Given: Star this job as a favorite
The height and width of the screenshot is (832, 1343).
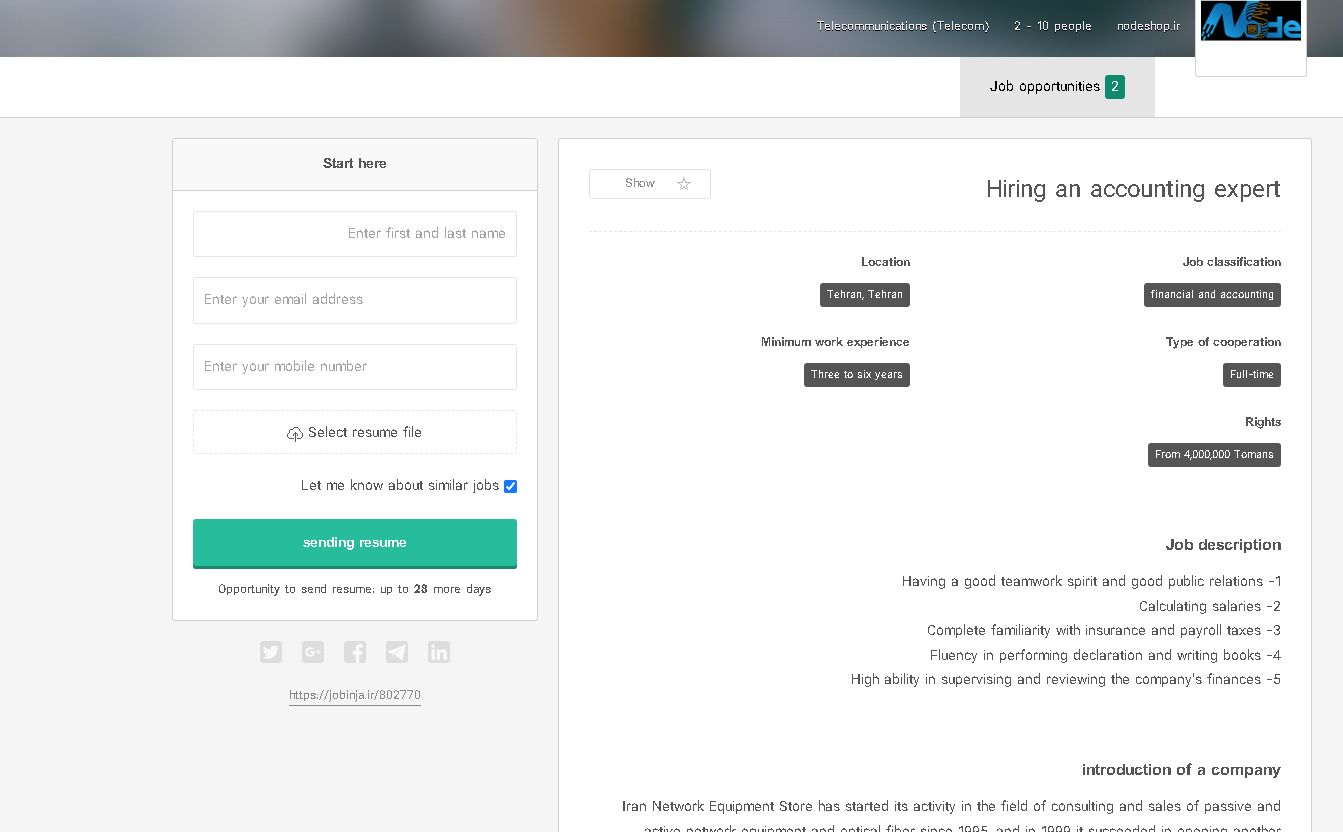Looking at the screenshot, I should point(684,183).
